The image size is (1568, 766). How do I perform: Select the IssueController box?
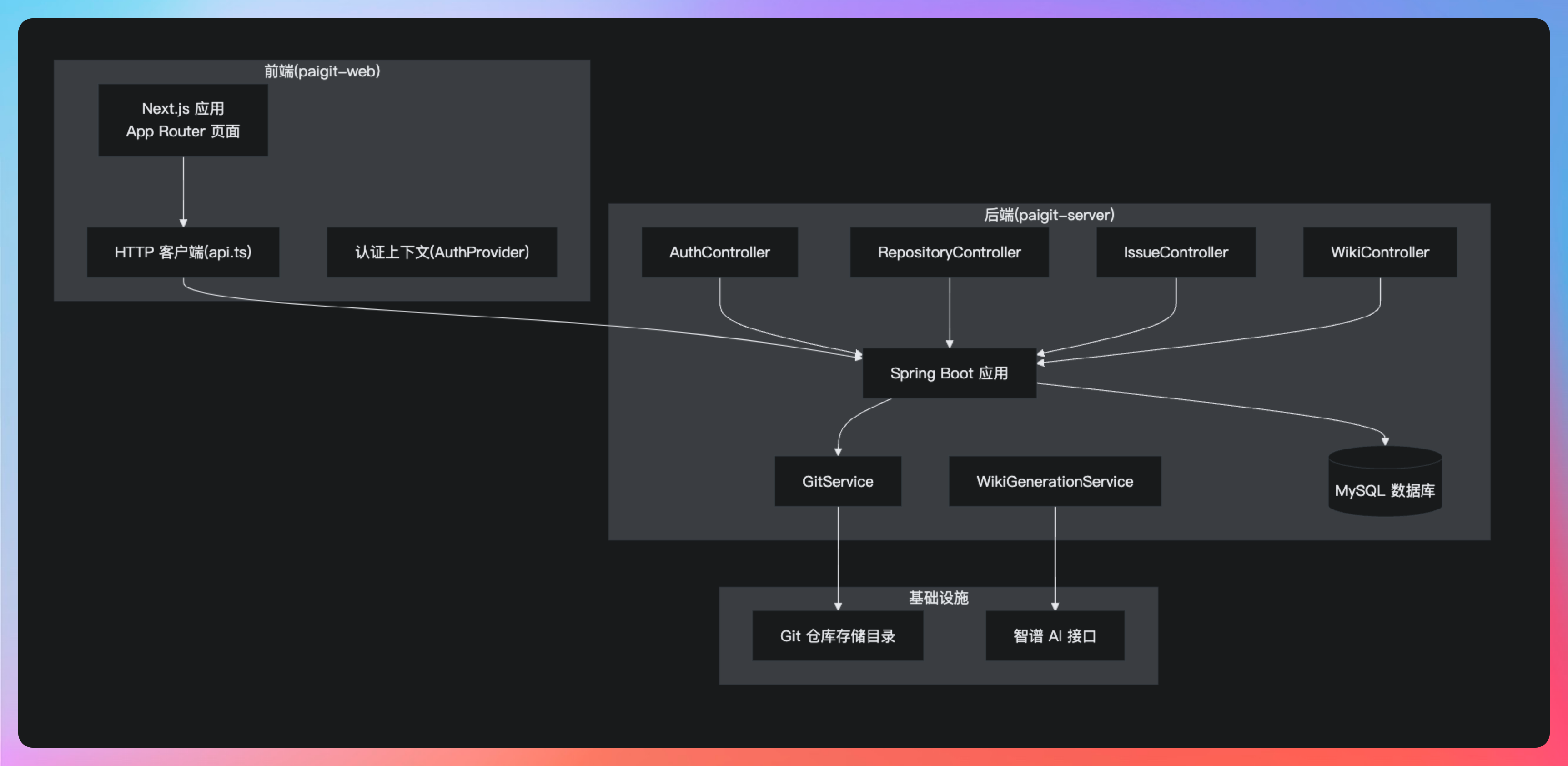pyautogui.click(x=1176, y=252)
